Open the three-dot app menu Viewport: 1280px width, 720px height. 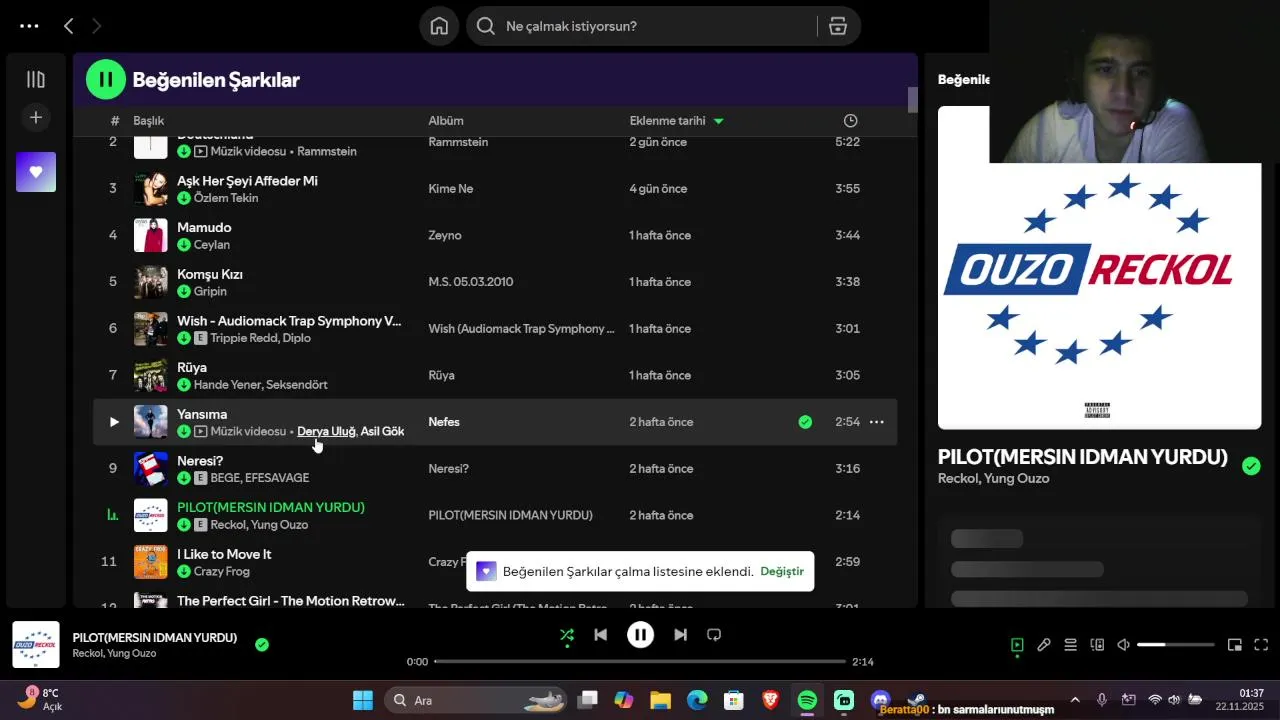29,26
